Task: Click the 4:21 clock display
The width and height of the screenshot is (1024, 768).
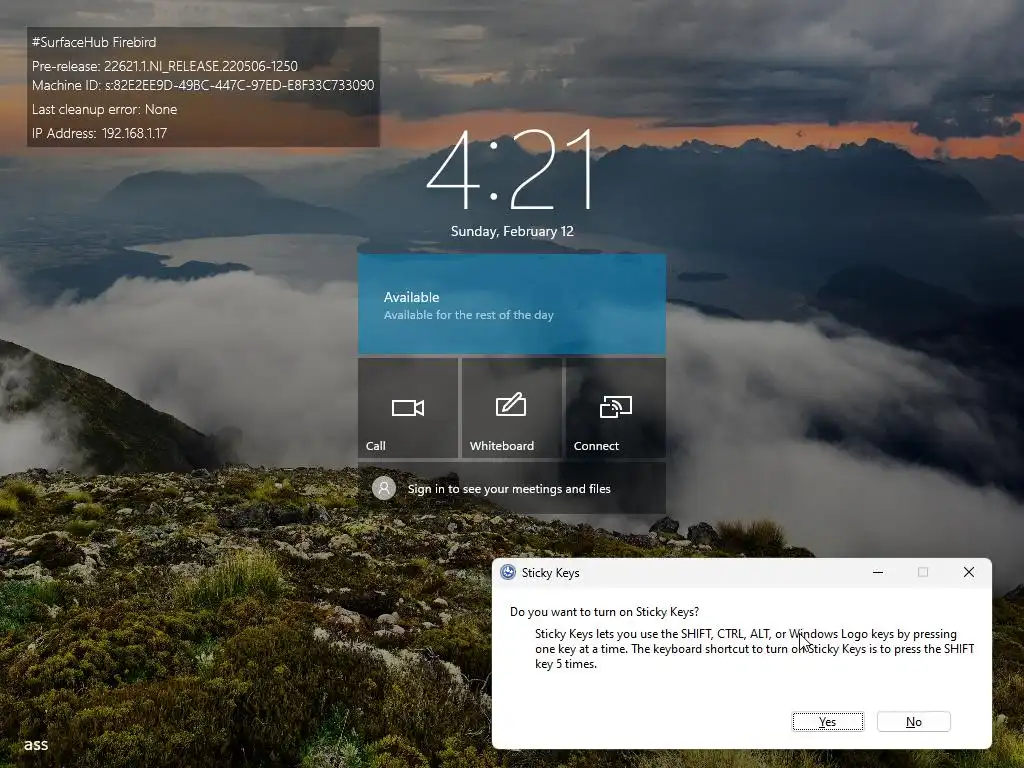Action: (x=509, y=170)
